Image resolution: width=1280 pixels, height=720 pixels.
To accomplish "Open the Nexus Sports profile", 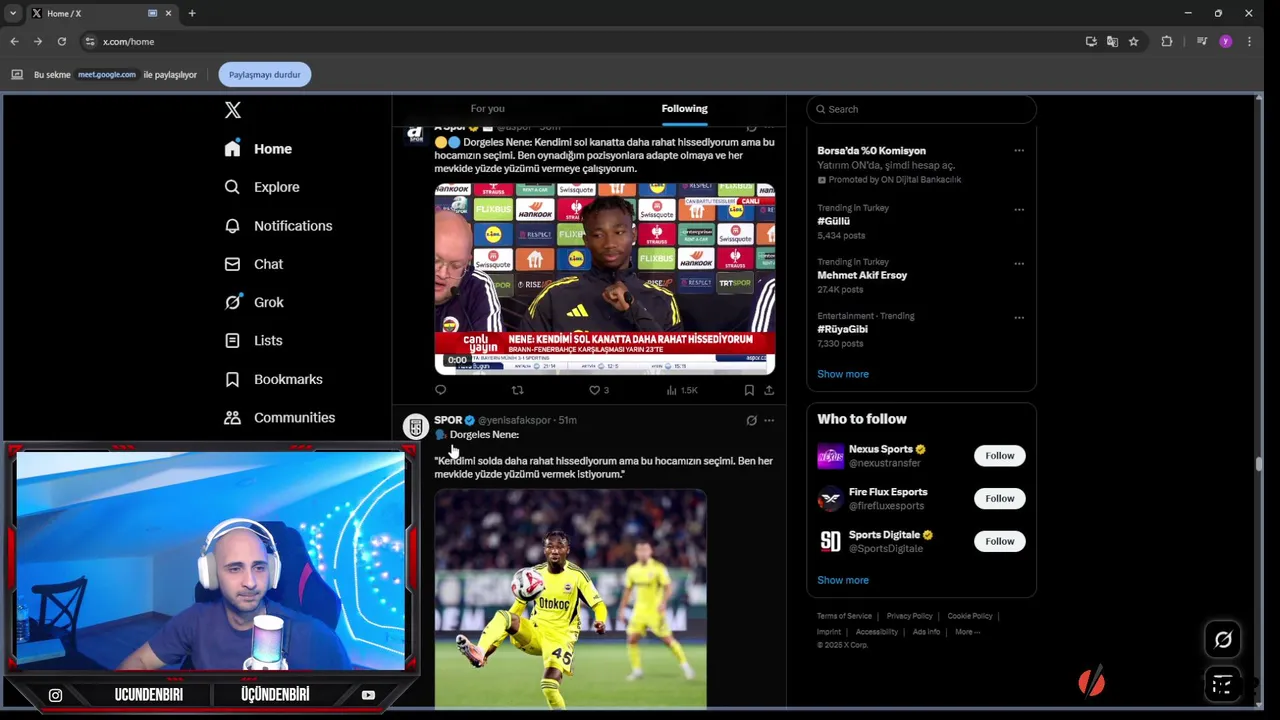I will [880, 450].
